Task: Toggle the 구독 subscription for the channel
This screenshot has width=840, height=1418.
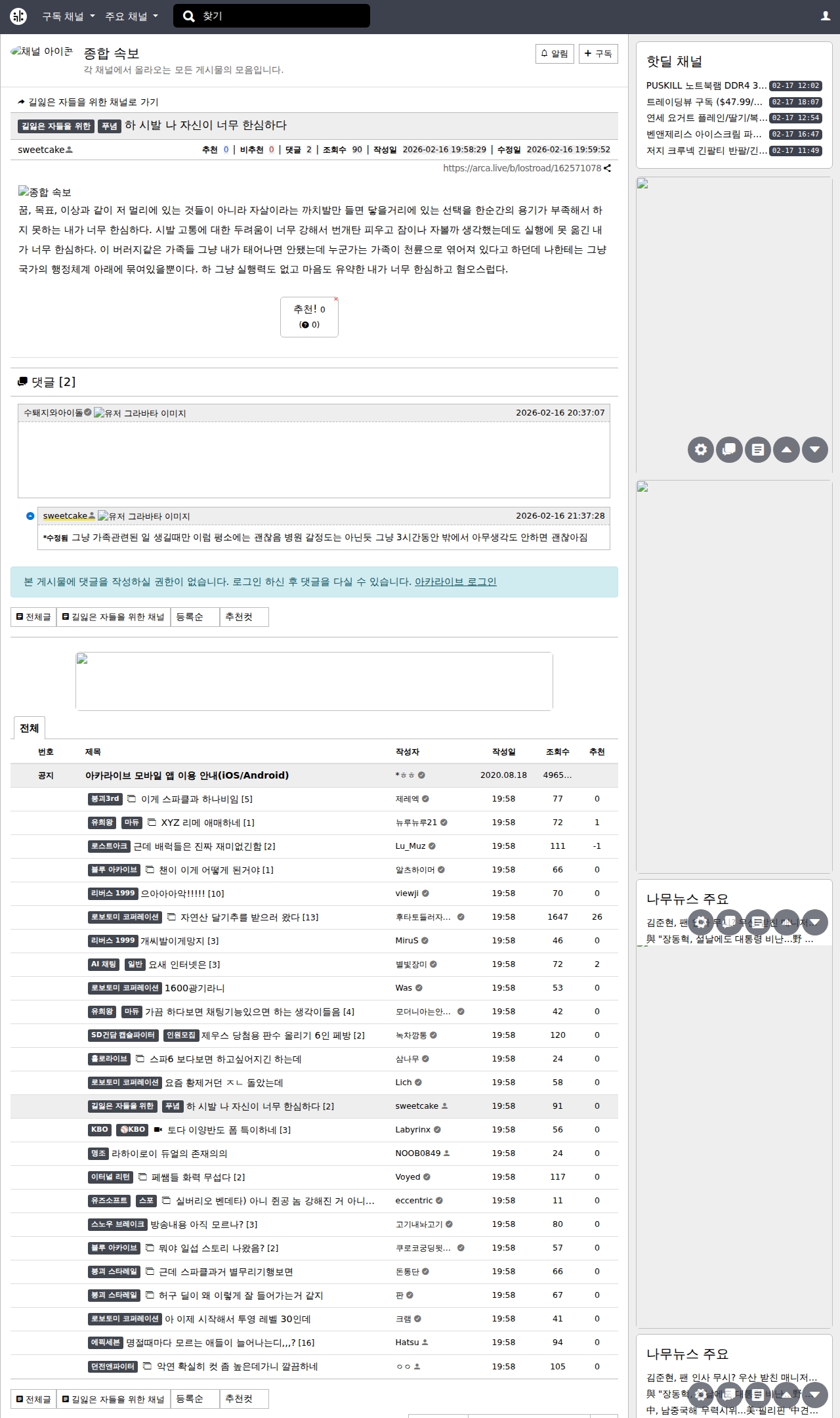Action: pyautogui.click(x=598, y=54)
